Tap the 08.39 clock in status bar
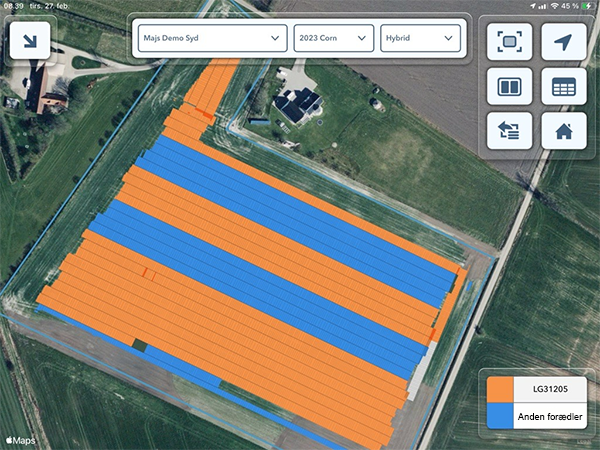The width and height of the screenshot is (600, 450). click(13, 6)
